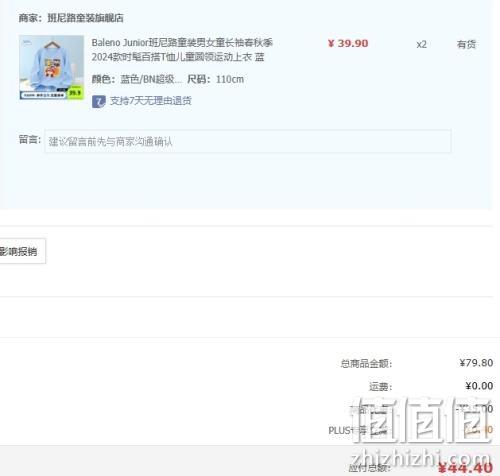Click the 应付总额 ¥44.40 total
The image size is (500, 476).
click(465, 468)
